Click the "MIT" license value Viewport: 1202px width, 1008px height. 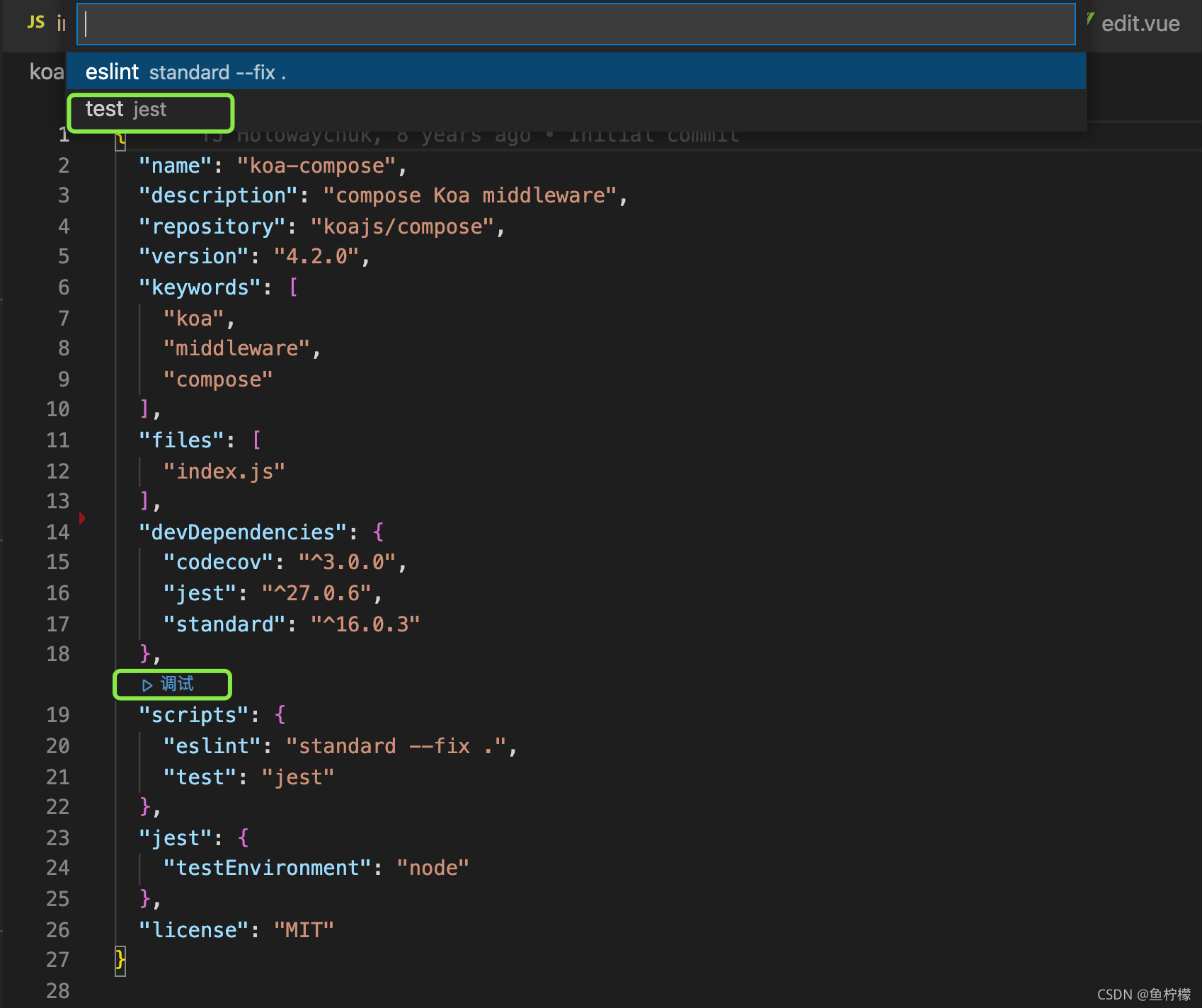[x=304, y=930]
